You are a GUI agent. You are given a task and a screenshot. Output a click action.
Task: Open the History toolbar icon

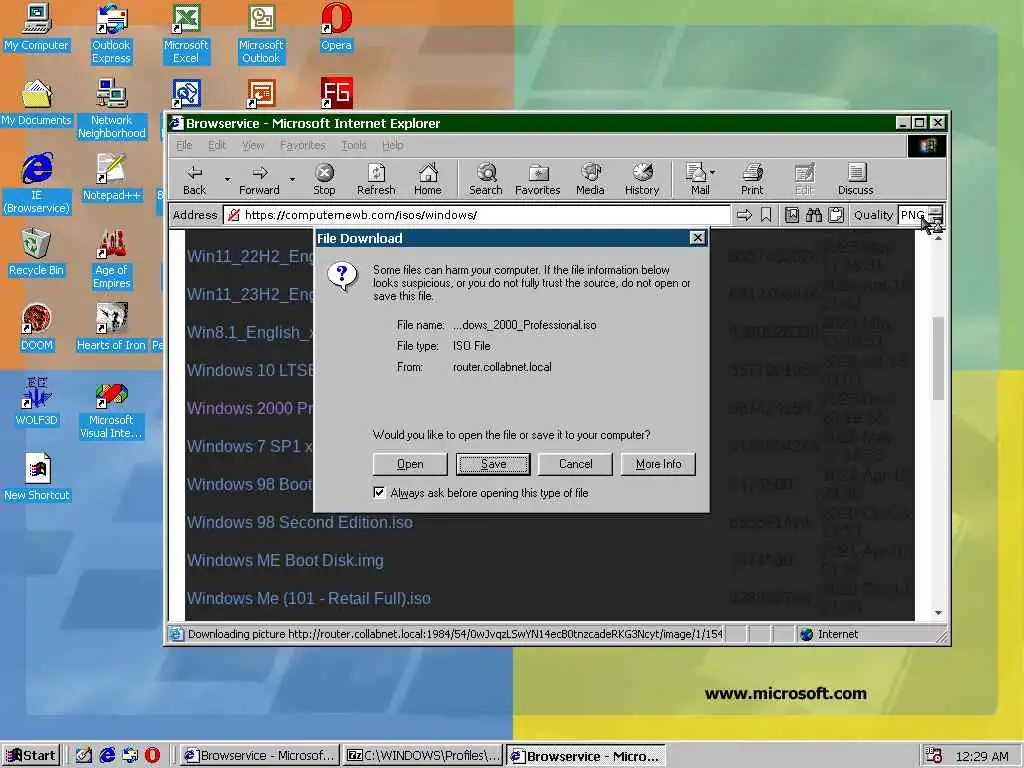(x=642, y=180)
